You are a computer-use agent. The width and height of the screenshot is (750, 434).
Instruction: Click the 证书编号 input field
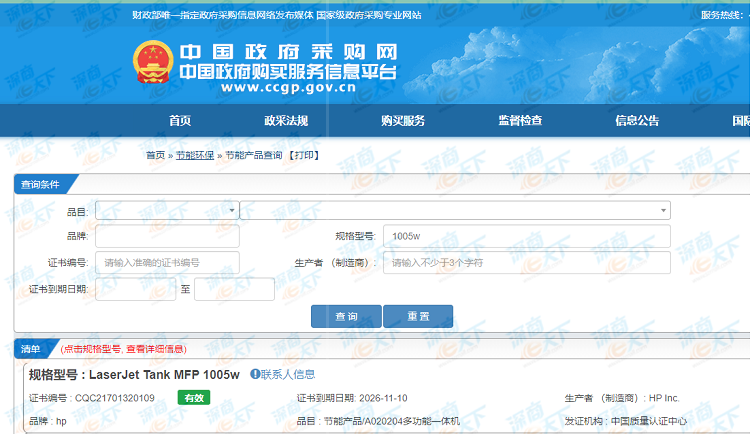pyautogui.click(x=167, y=263)
